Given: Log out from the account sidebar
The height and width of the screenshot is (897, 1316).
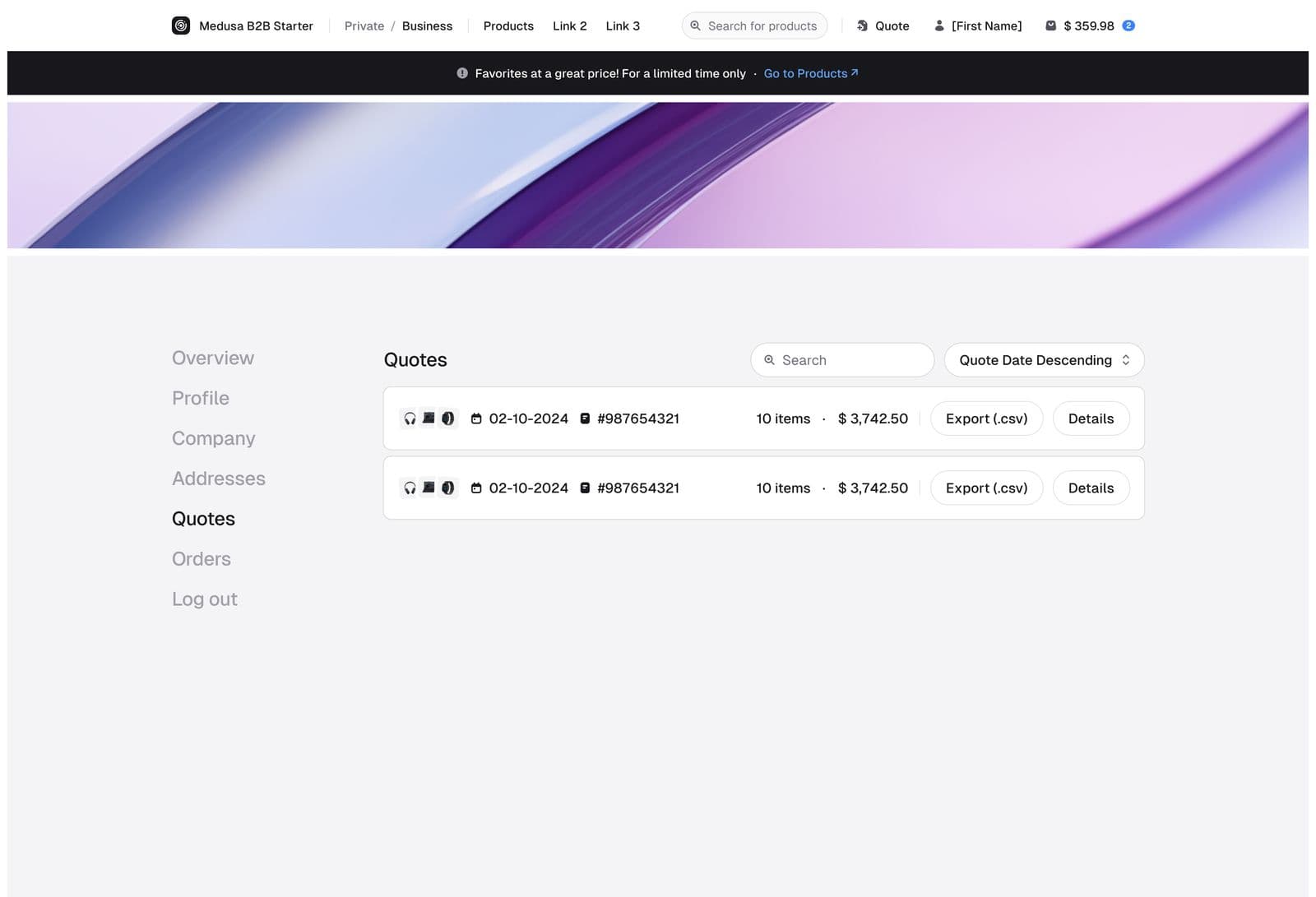Looking at the screenshot, I should pos(205,599).
